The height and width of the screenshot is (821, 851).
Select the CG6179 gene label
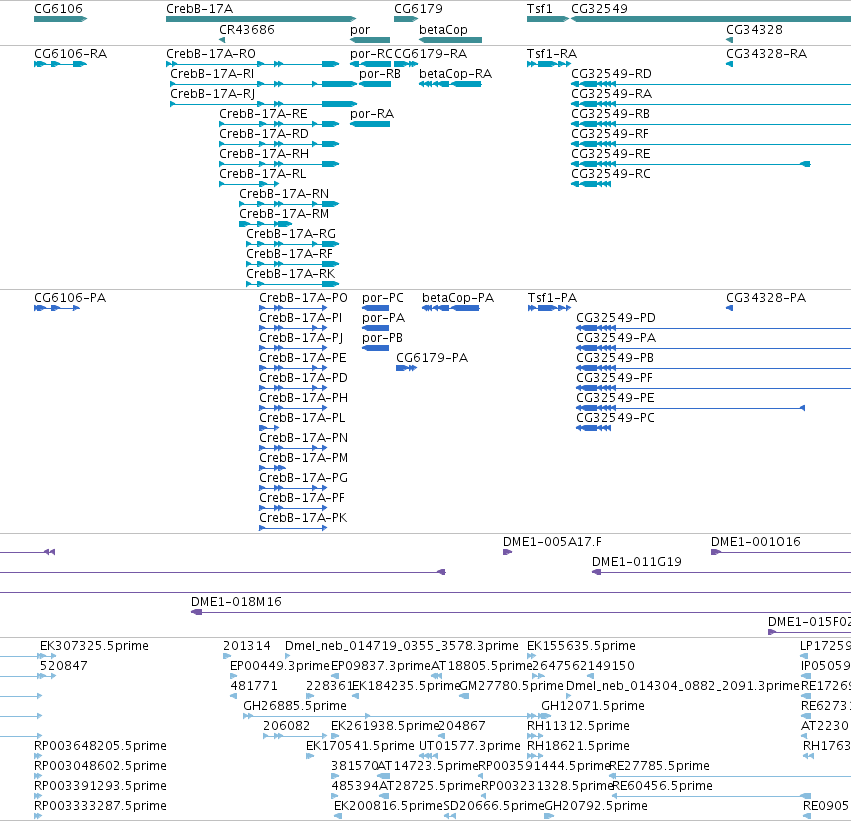point(418,9)
